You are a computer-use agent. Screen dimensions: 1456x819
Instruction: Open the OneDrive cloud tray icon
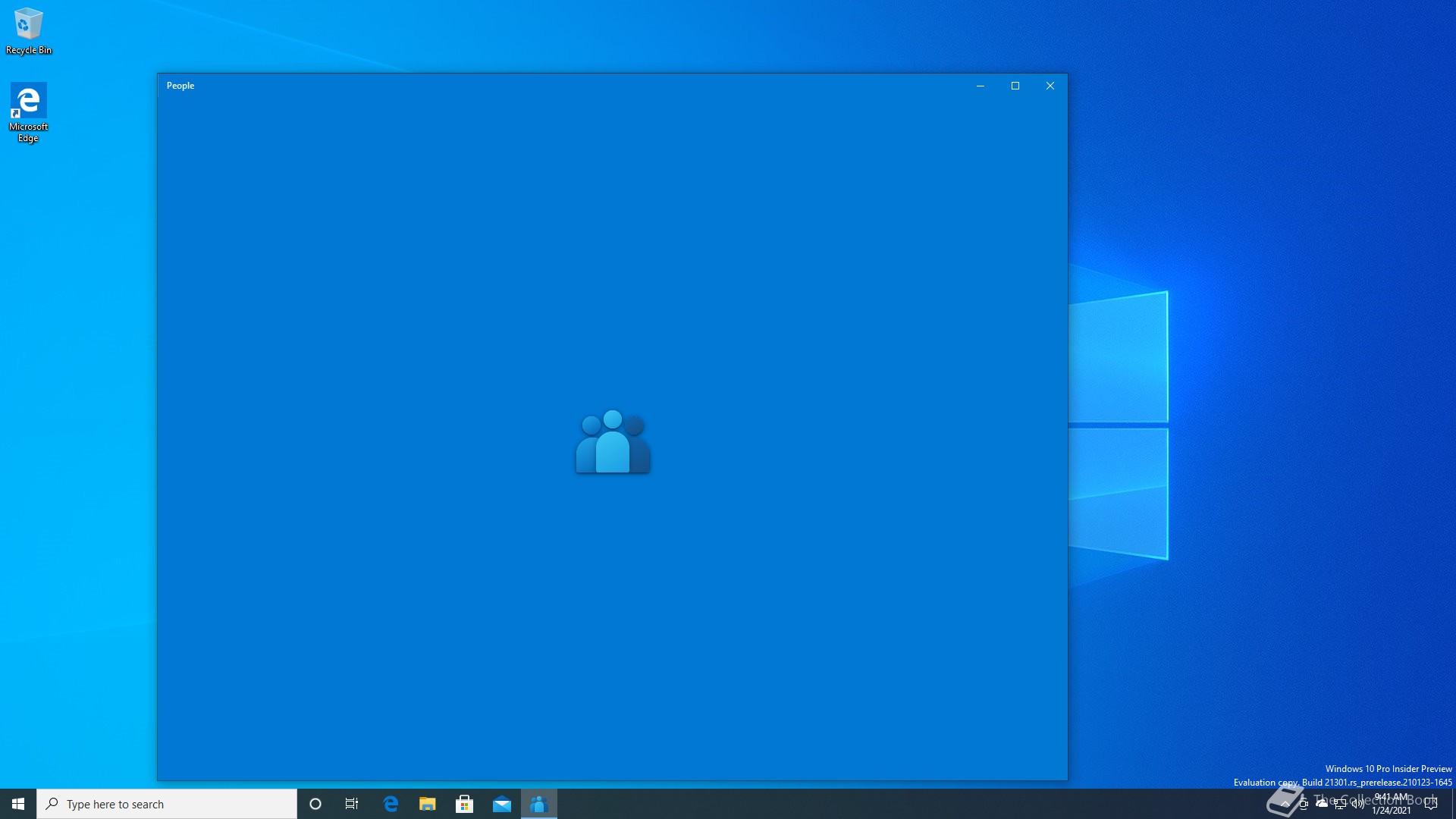[1322, 804]
